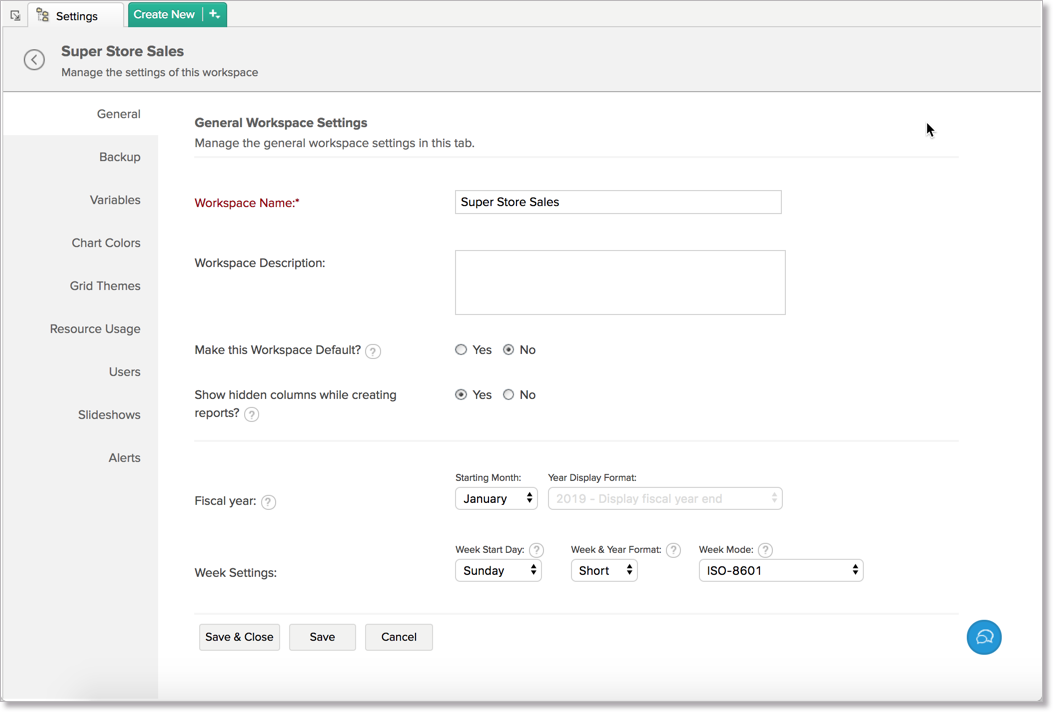Open the Starting Month dropdown
1053x712 pixels.
tap(496, 498)
